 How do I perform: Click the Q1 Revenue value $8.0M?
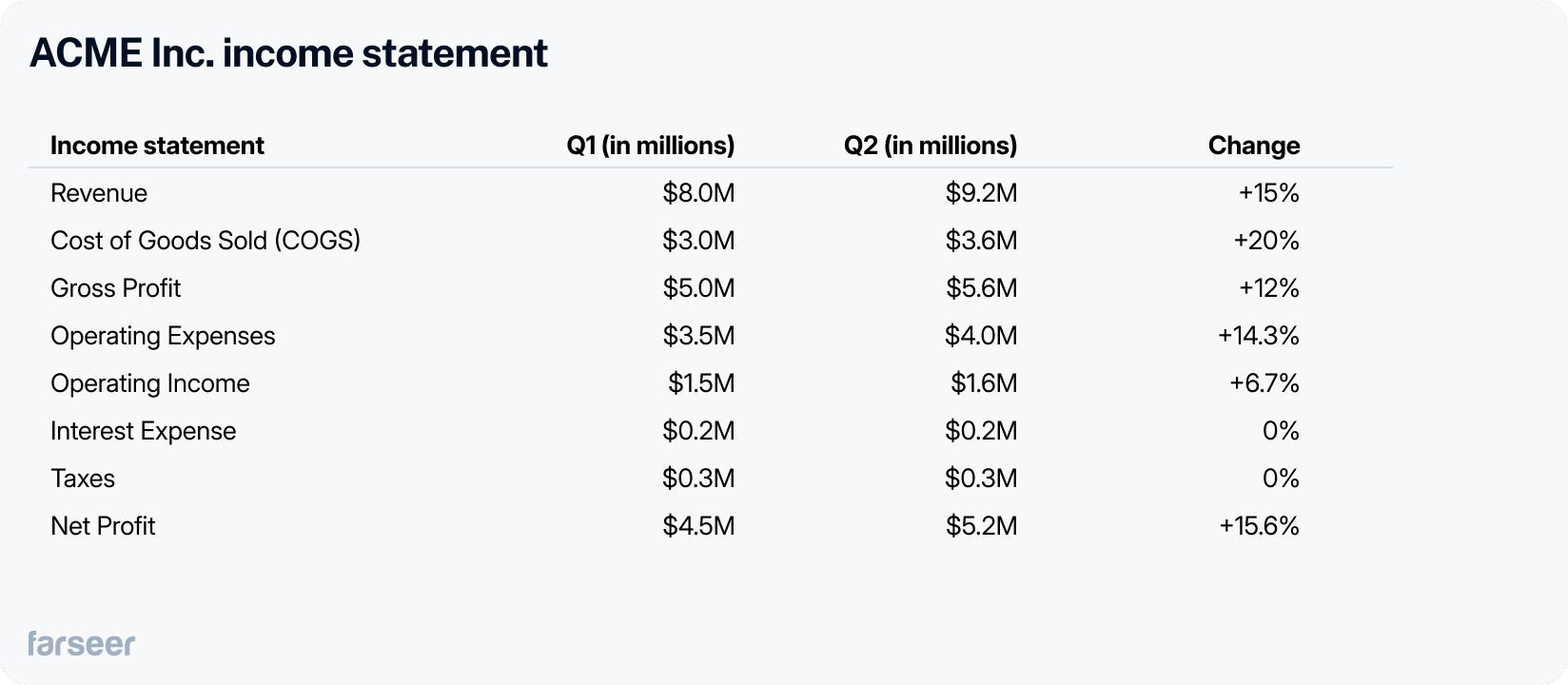click(698, 193)
